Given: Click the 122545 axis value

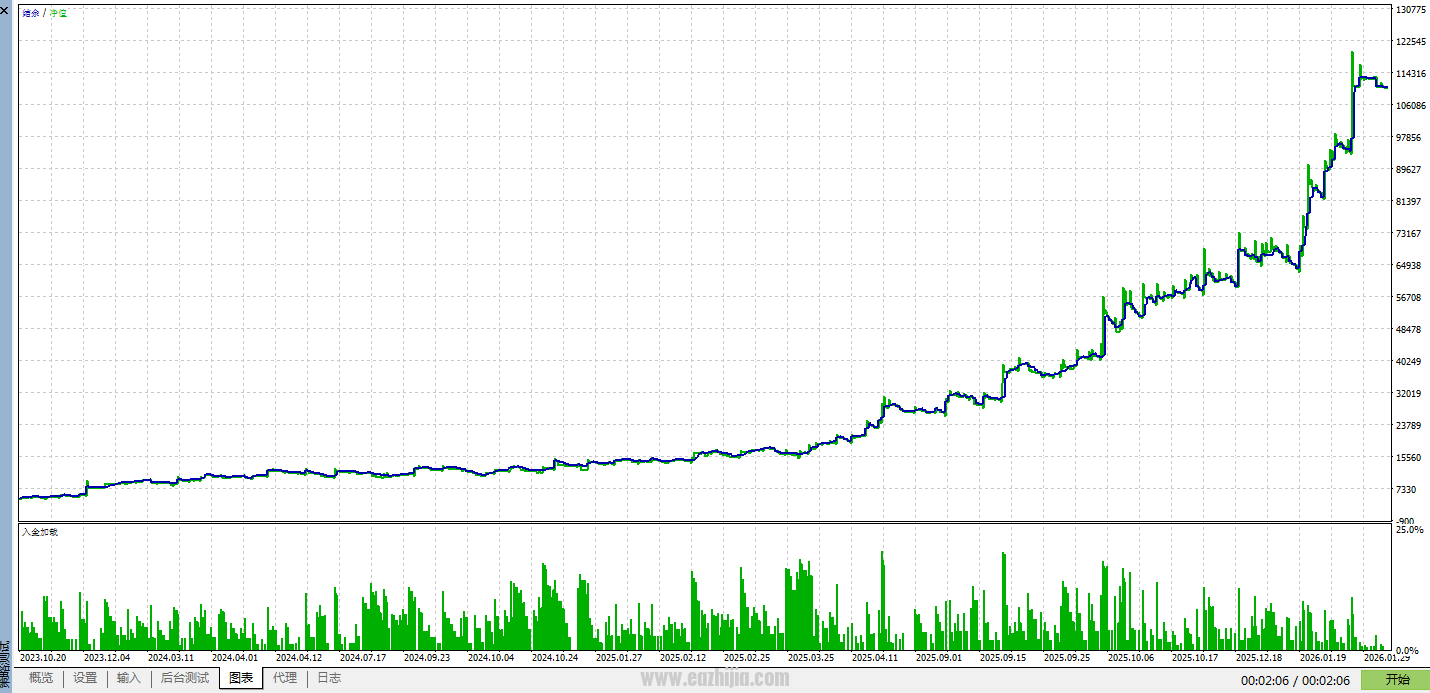Looking at the screenshot, I should 1410,42.
